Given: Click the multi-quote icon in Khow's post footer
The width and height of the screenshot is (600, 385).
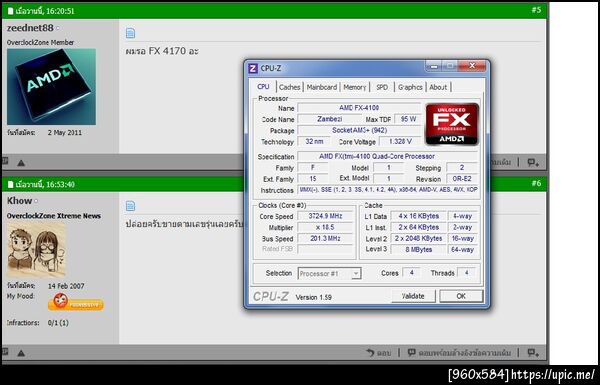Looking at the screenshot, I should (533, 352).
